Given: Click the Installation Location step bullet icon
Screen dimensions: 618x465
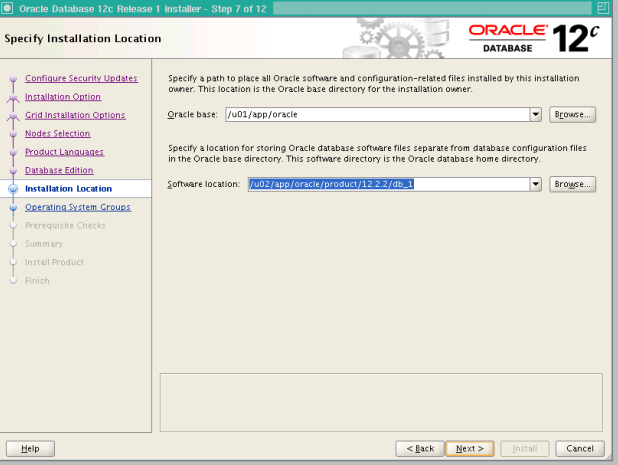Looking at the screenshot, I should [x=13, y=189].
